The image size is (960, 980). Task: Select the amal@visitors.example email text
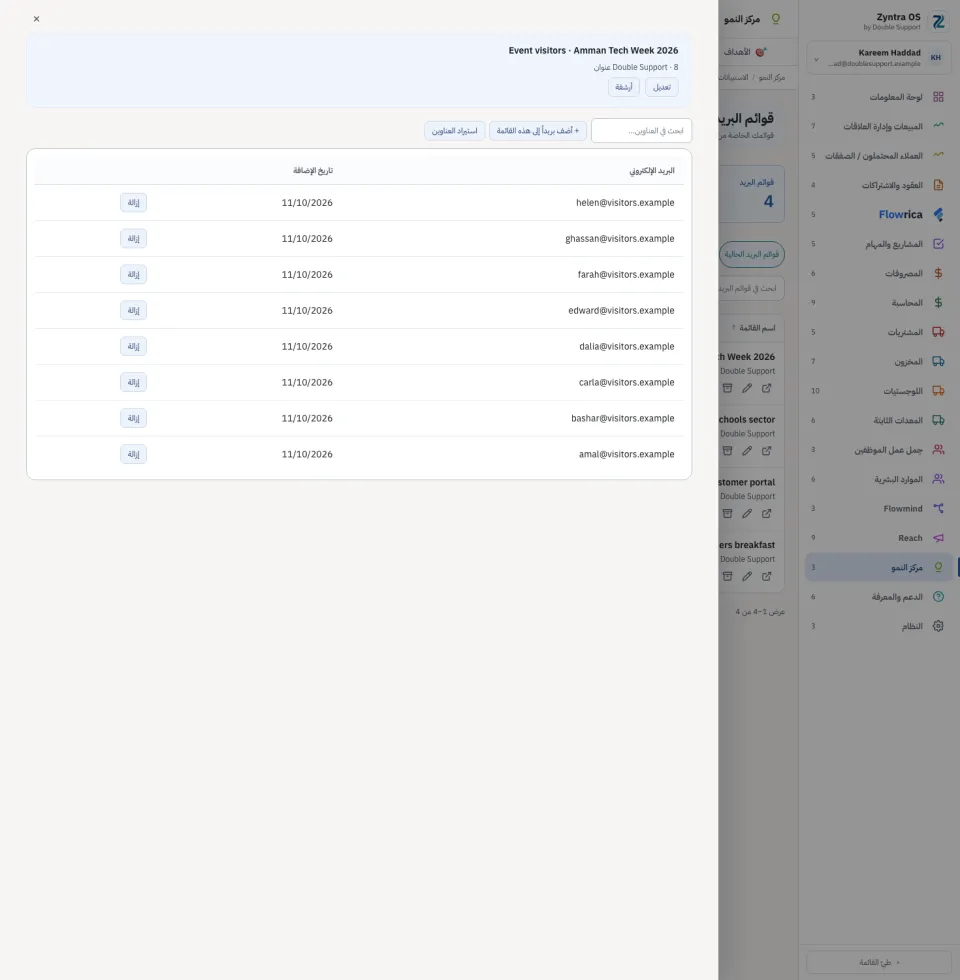coord(626,454)
